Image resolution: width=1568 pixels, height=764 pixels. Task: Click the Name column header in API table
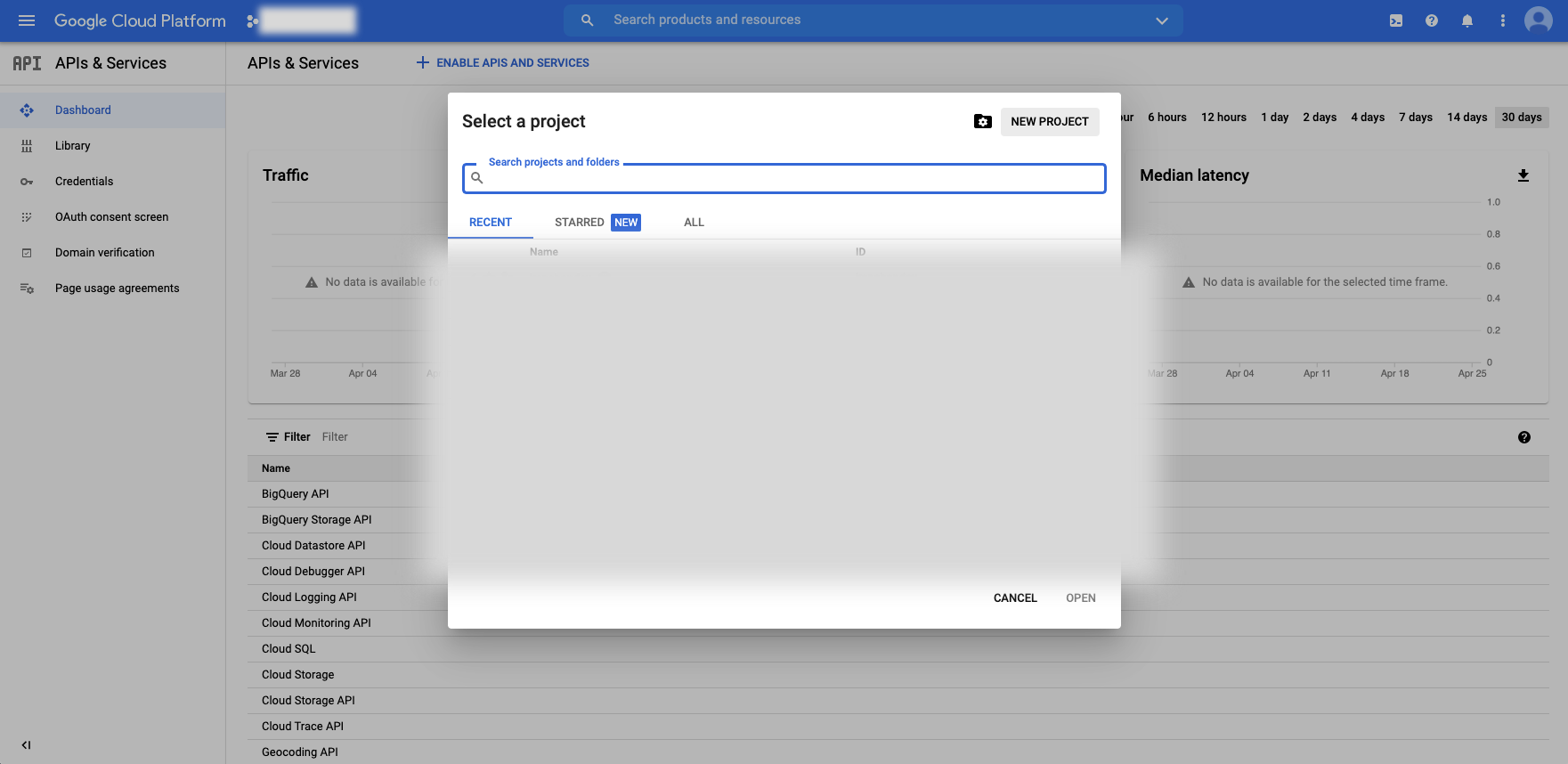point(276,468)
